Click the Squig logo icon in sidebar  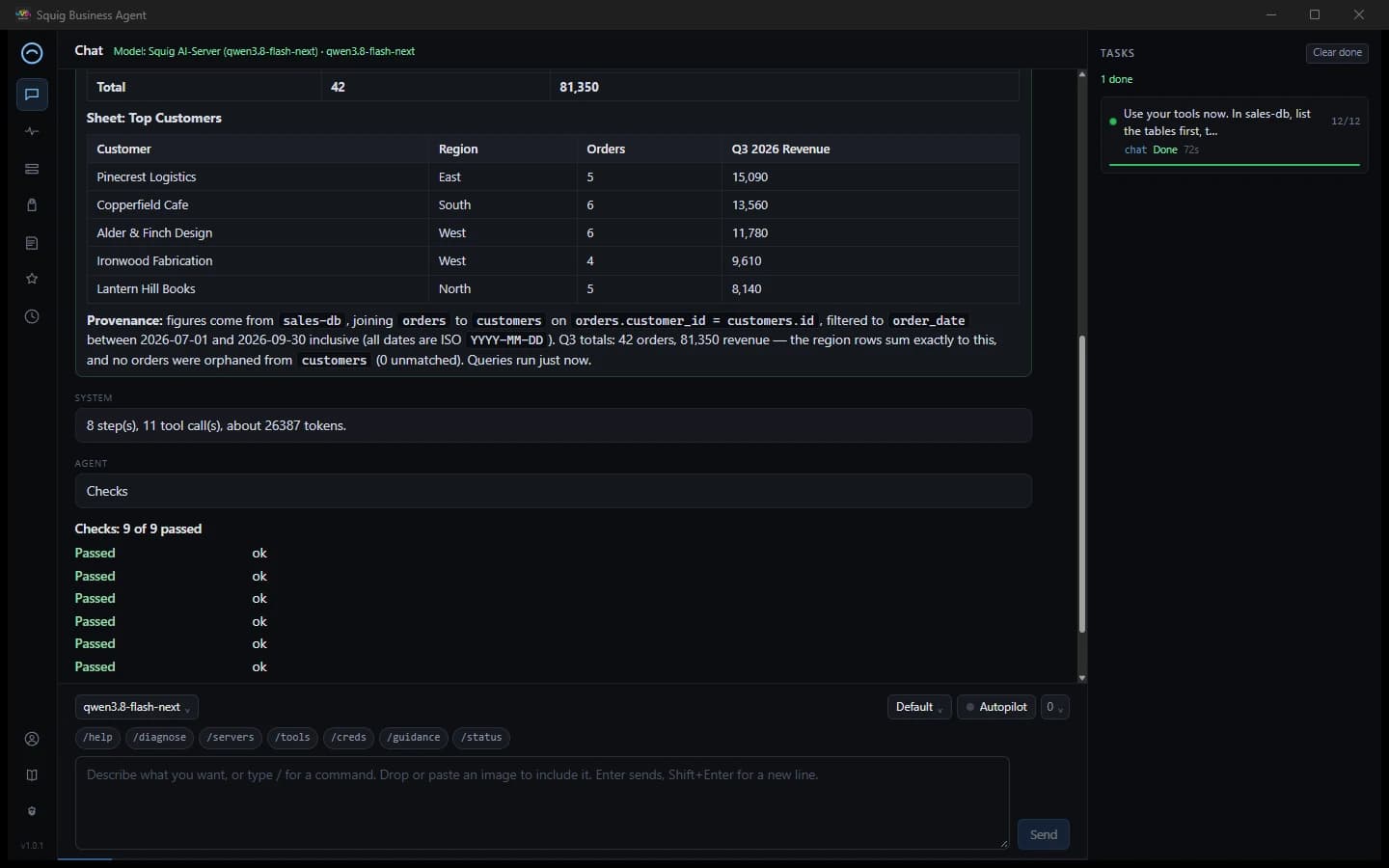(32, 53)
